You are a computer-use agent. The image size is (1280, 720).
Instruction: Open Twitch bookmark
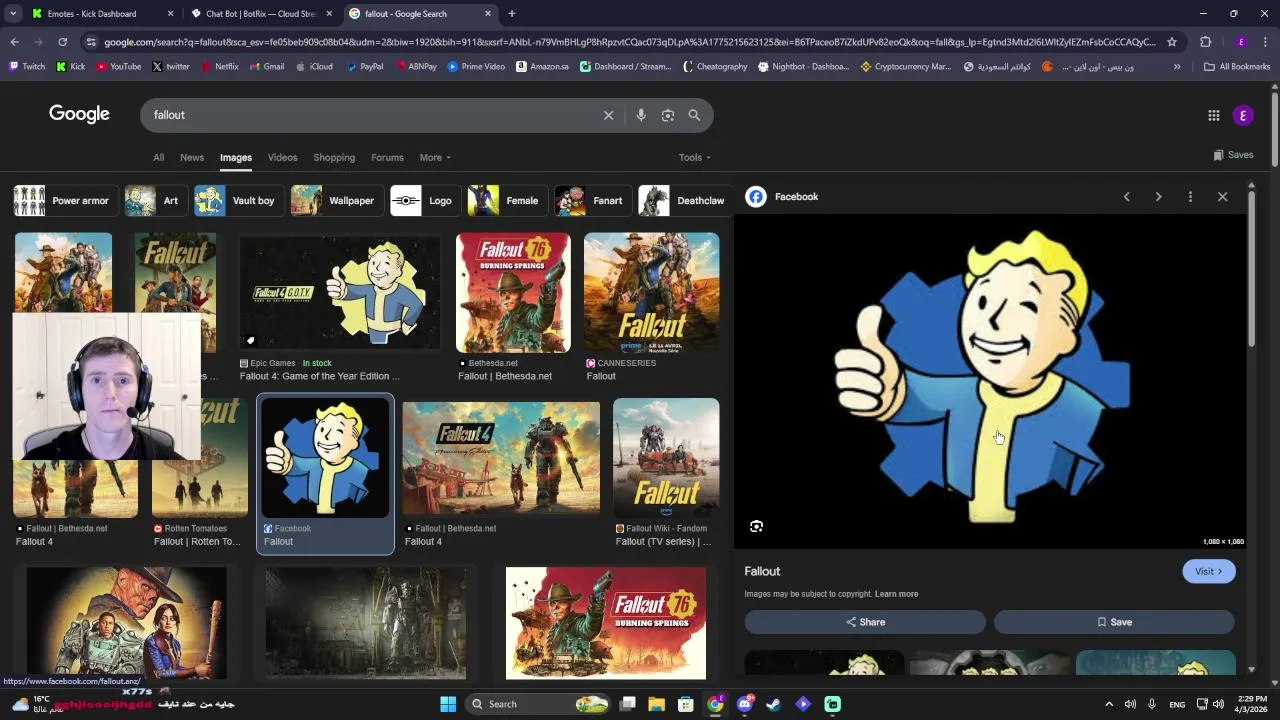coord(27,67)
